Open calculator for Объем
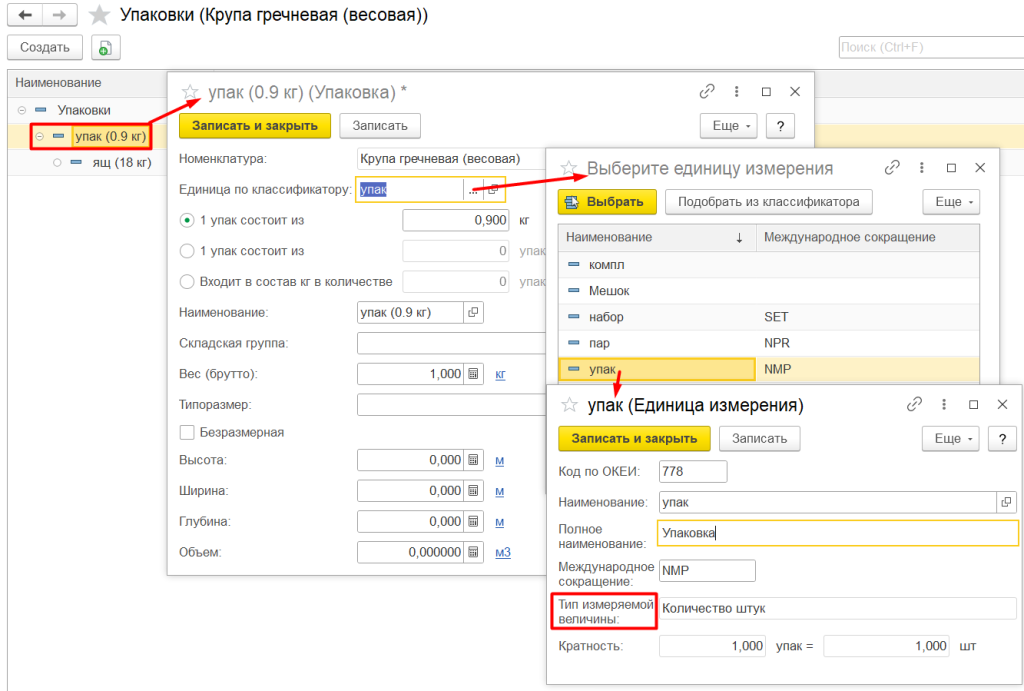 pyautogui.click(x=473, y=552)
